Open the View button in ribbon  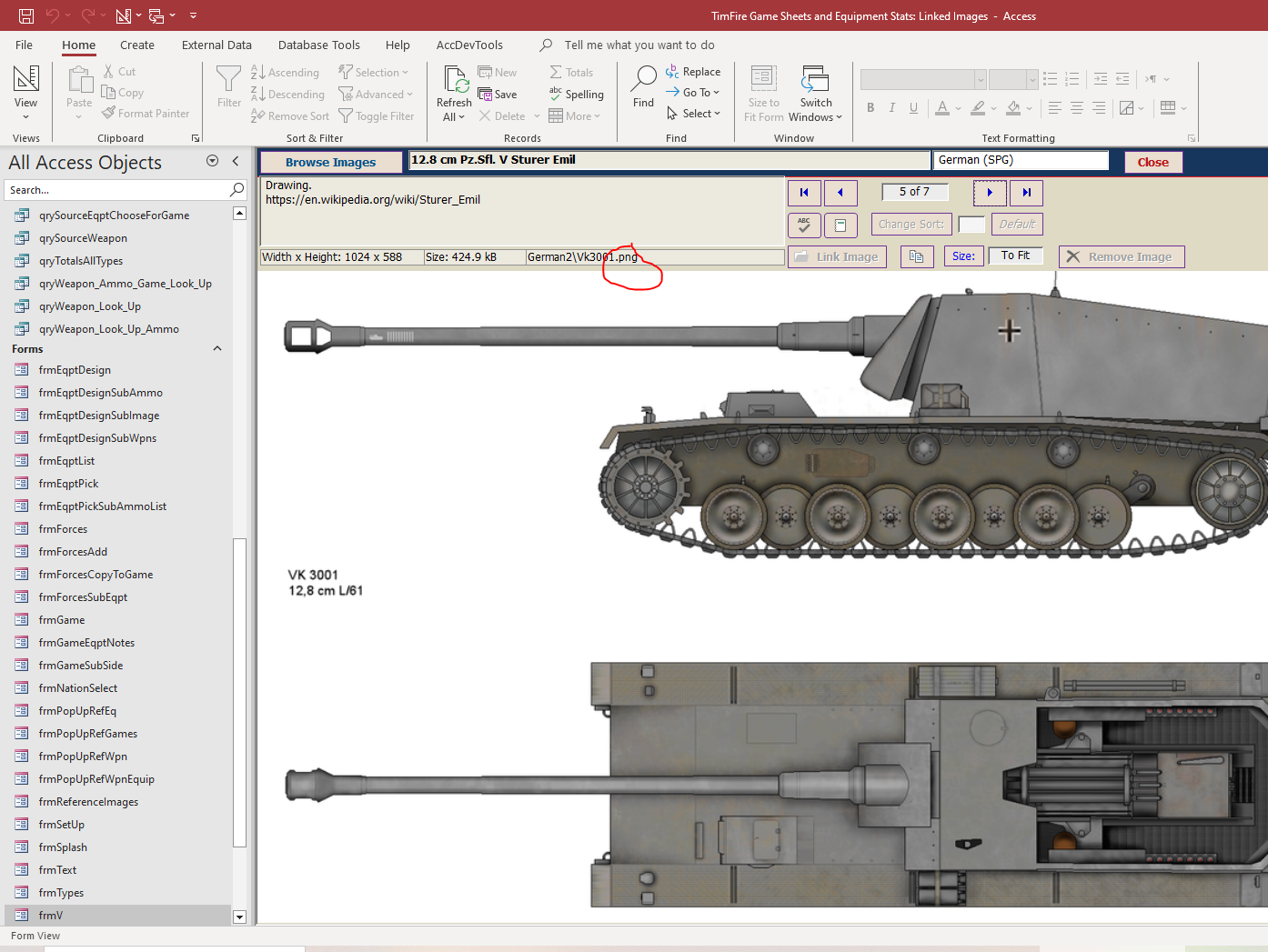pyautogui.click(x=26, y=93)
